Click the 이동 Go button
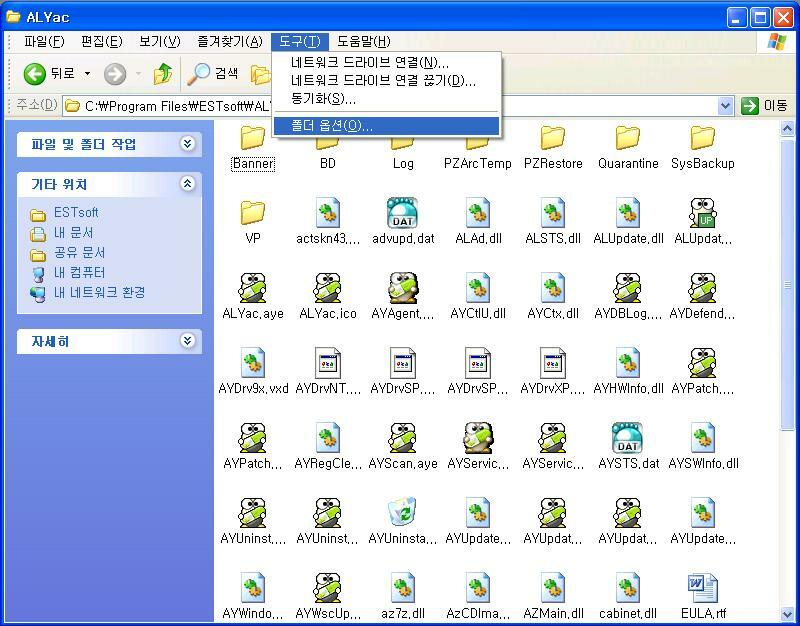800x626 pixels. [x=762, y=104]
